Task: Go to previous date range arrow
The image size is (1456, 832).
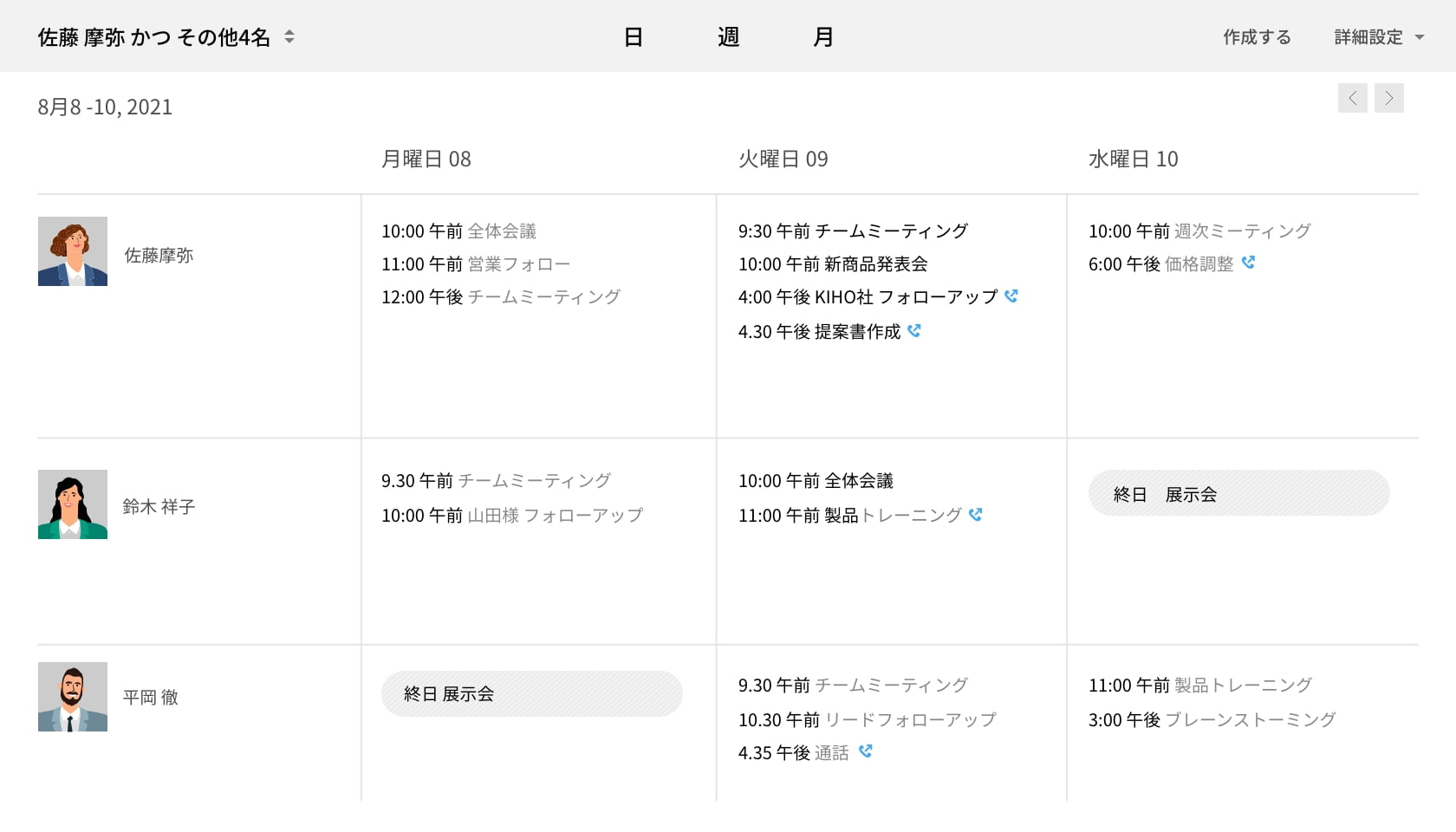Action: tap(1352, 98)
